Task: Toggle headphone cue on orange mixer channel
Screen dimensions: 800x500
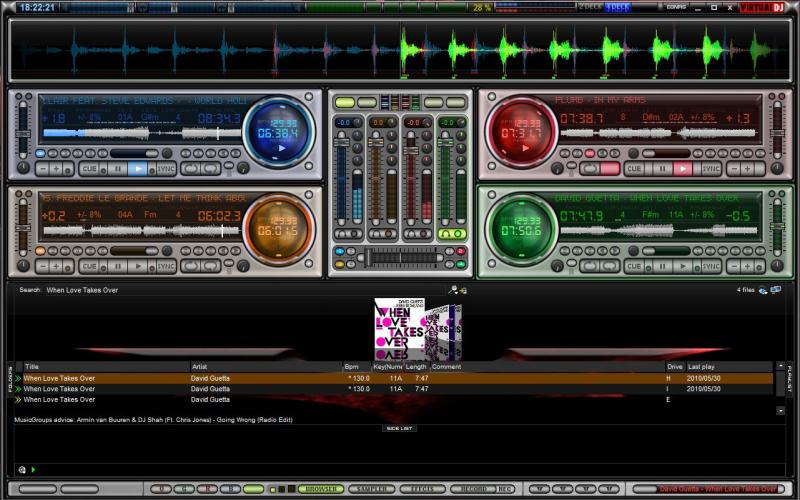Action: coord(383,234)
